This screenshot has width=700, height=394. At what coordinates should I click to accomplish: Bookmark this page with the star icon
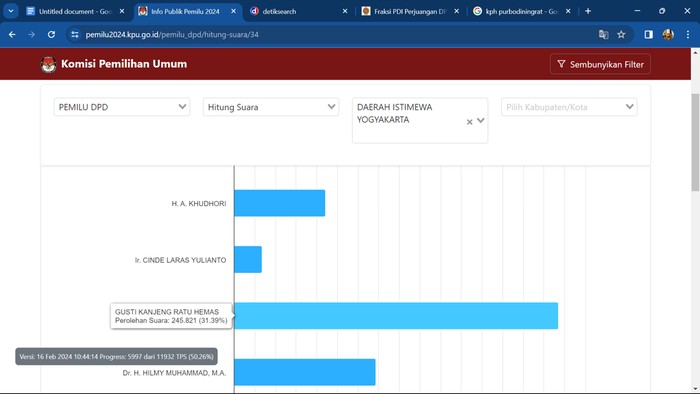click(621, 34)
